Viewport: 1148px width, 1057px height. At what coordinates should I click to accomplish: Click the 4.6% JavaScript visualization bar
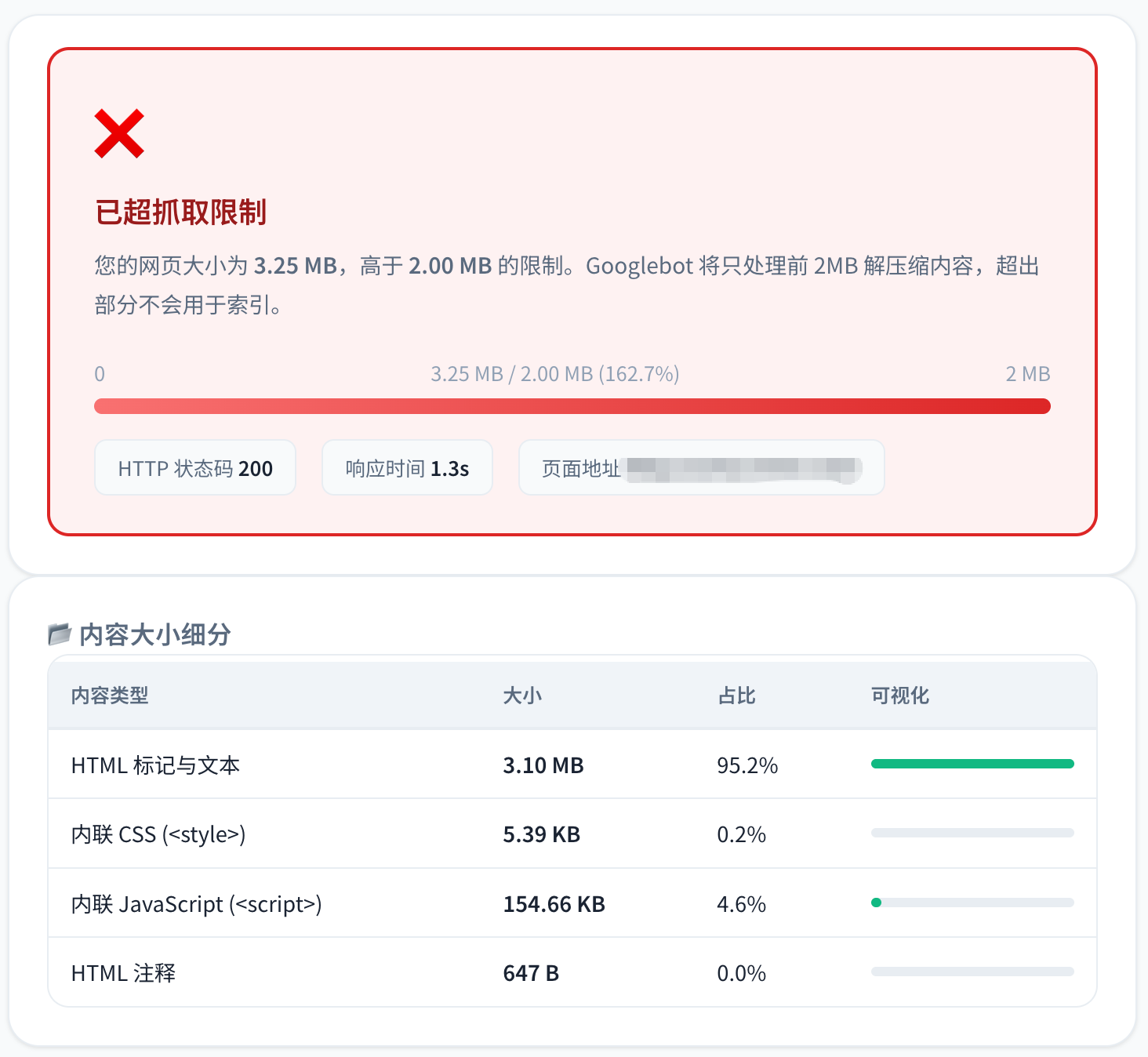coord(972,903)
